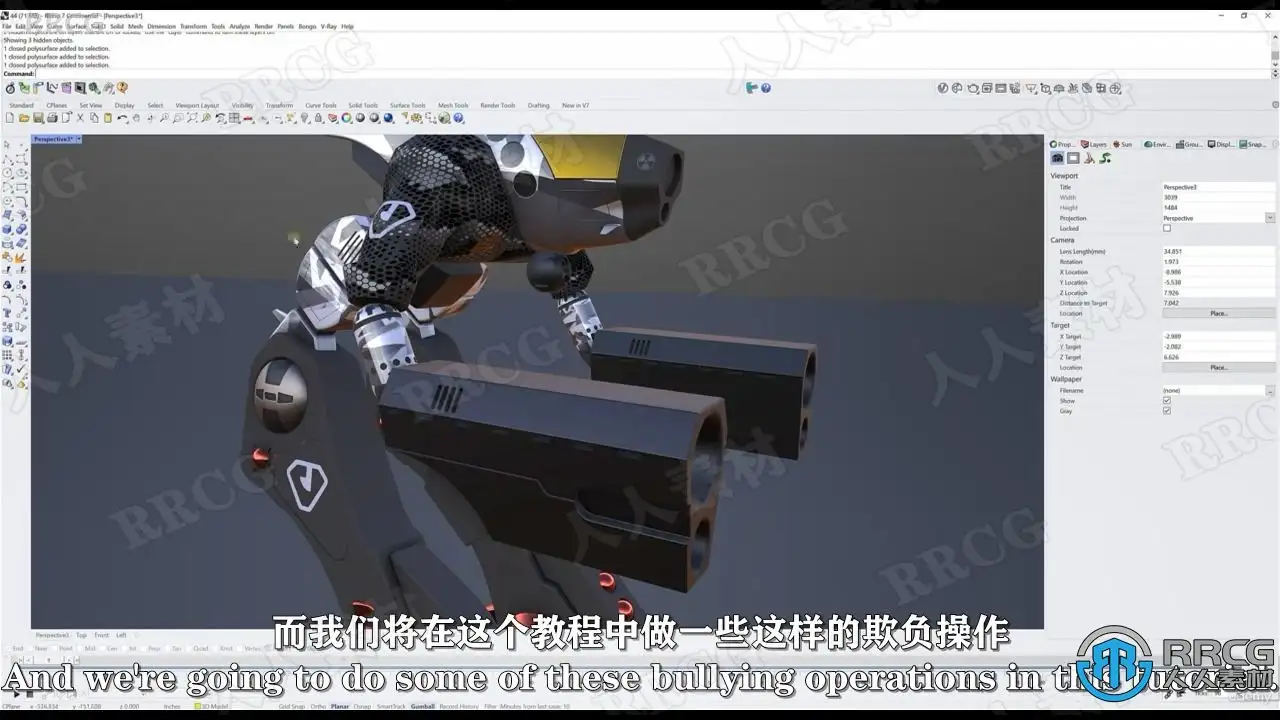
Task: Switch to the Top viewport tab
Action: click(82, 635)
